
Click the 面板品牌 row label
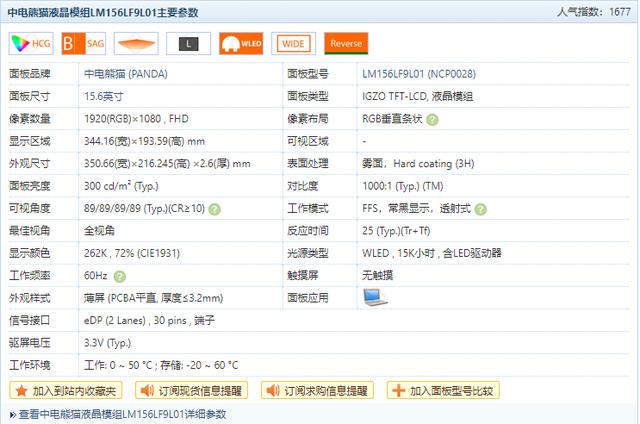click(29, 74)
